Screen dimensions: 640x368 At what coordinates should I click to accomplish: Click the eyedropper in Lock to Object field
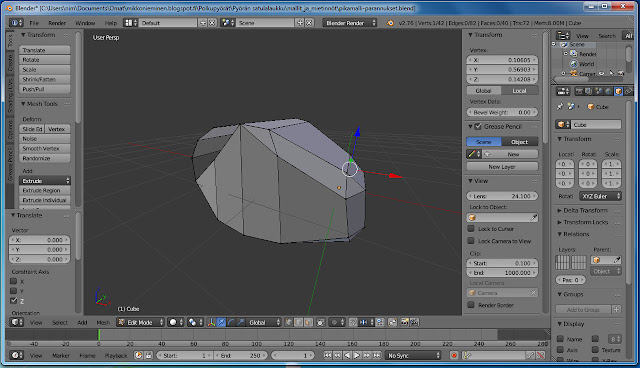(533, 217)
